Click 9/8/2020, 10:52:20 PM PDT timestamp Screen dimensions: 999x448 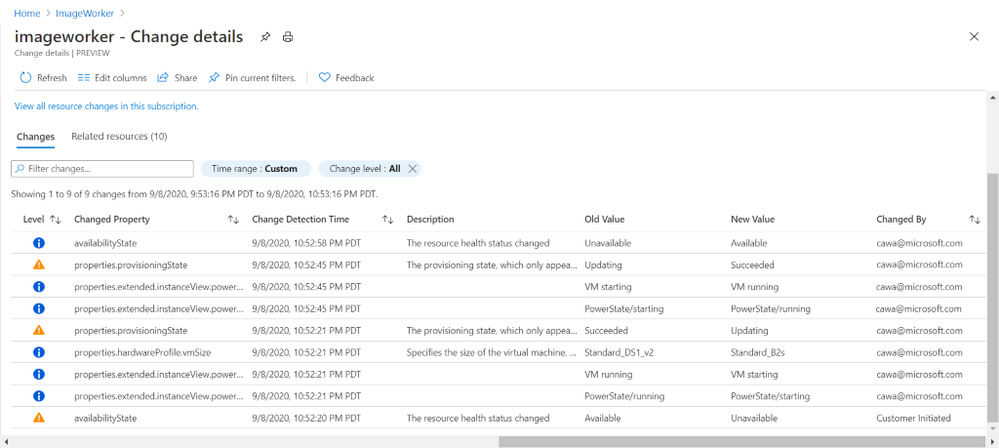click(x=306, y=418)
